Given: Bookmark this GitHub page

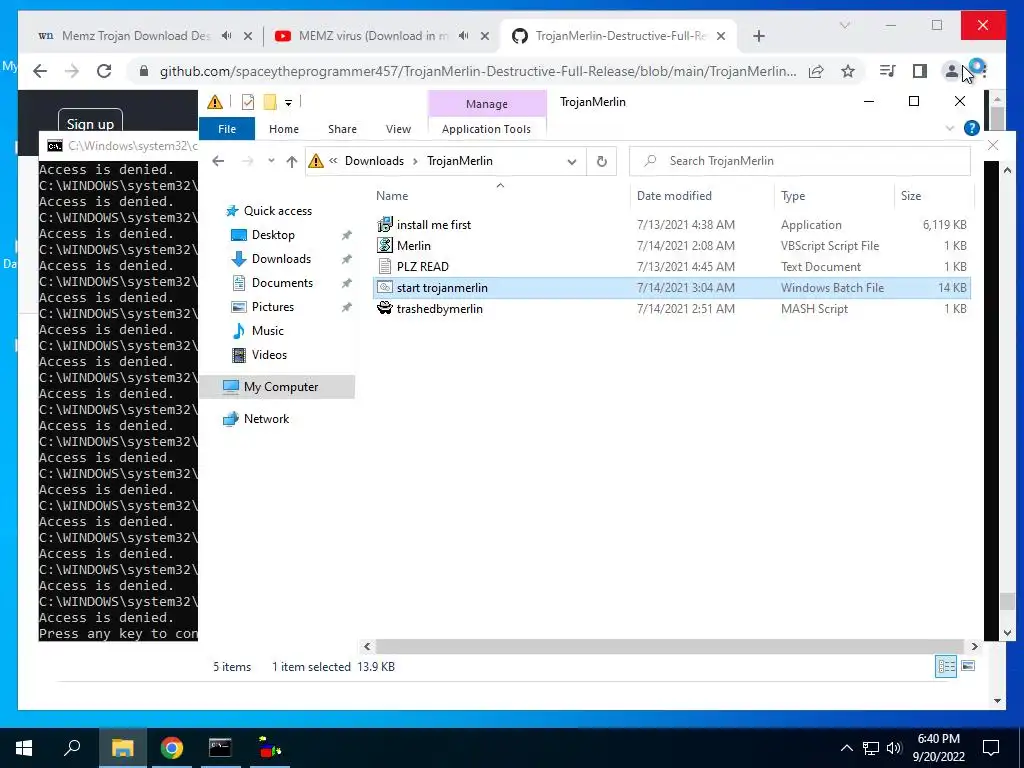Looking at the screenshot, I should [x=848, y=71].
